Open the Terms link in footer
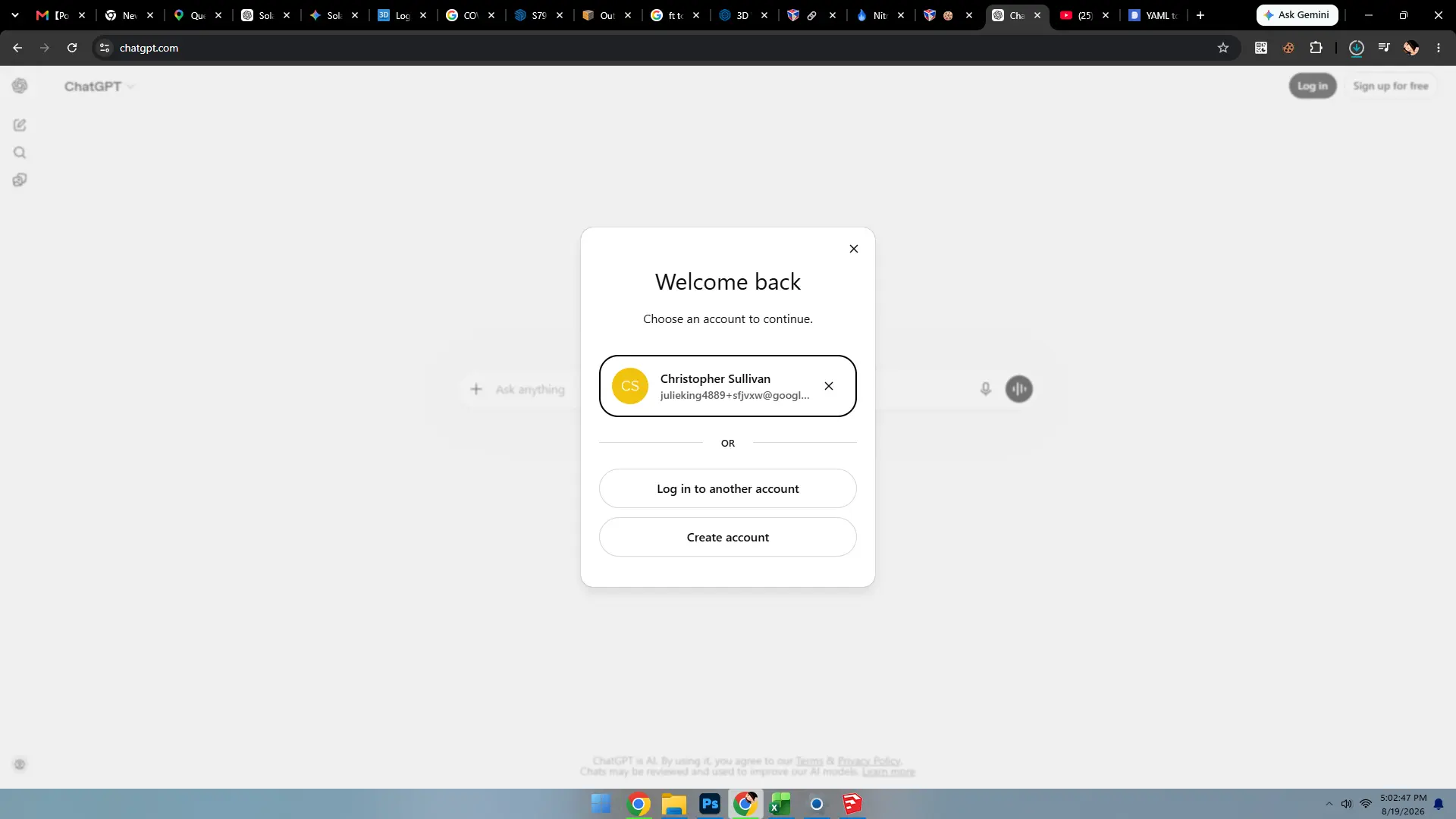Image resolution: width=1456 pixels, height=819 pixels. click(809, 761)
